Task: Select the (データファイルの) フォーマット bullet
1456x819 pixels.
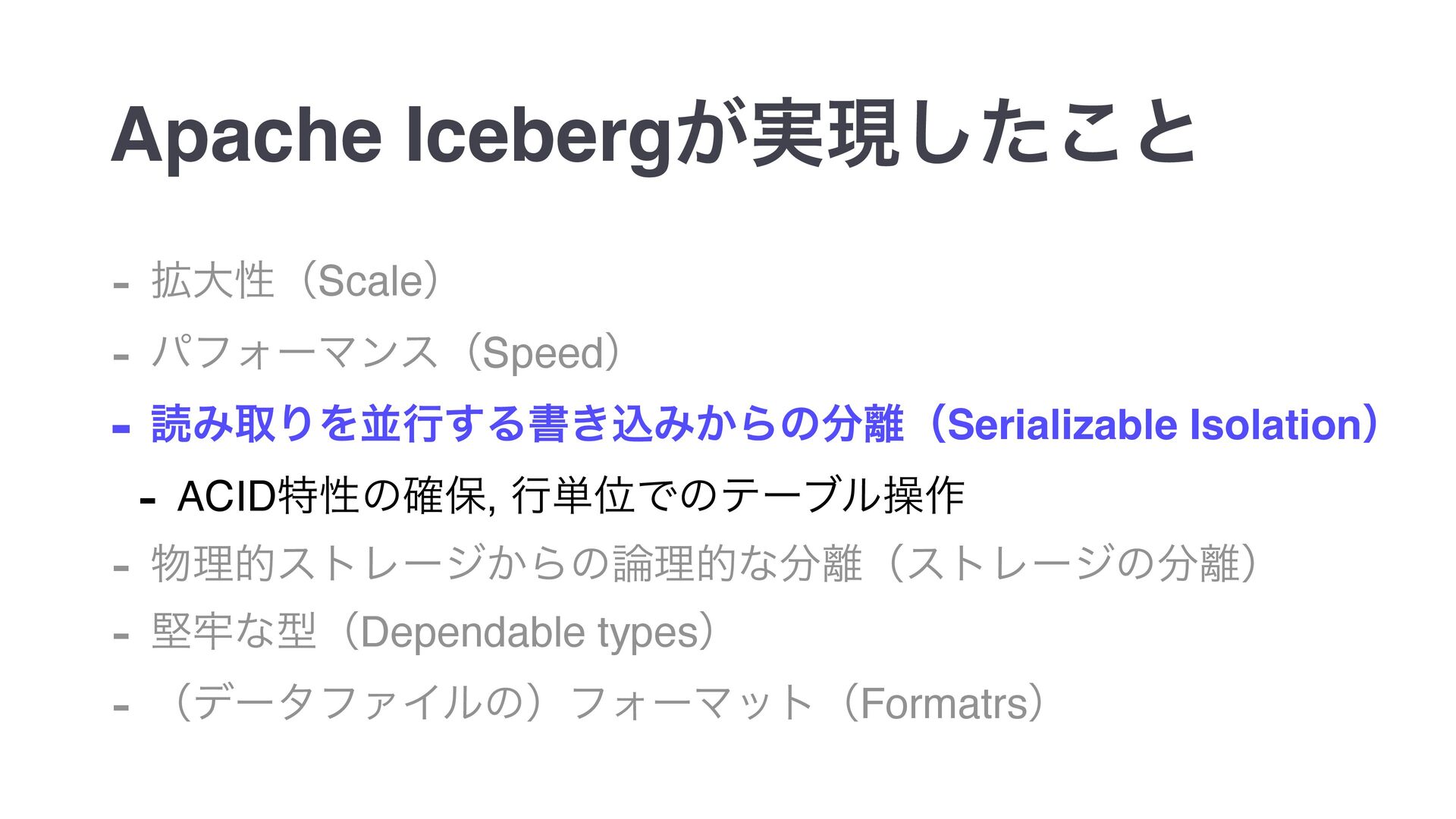Action: 579,703
